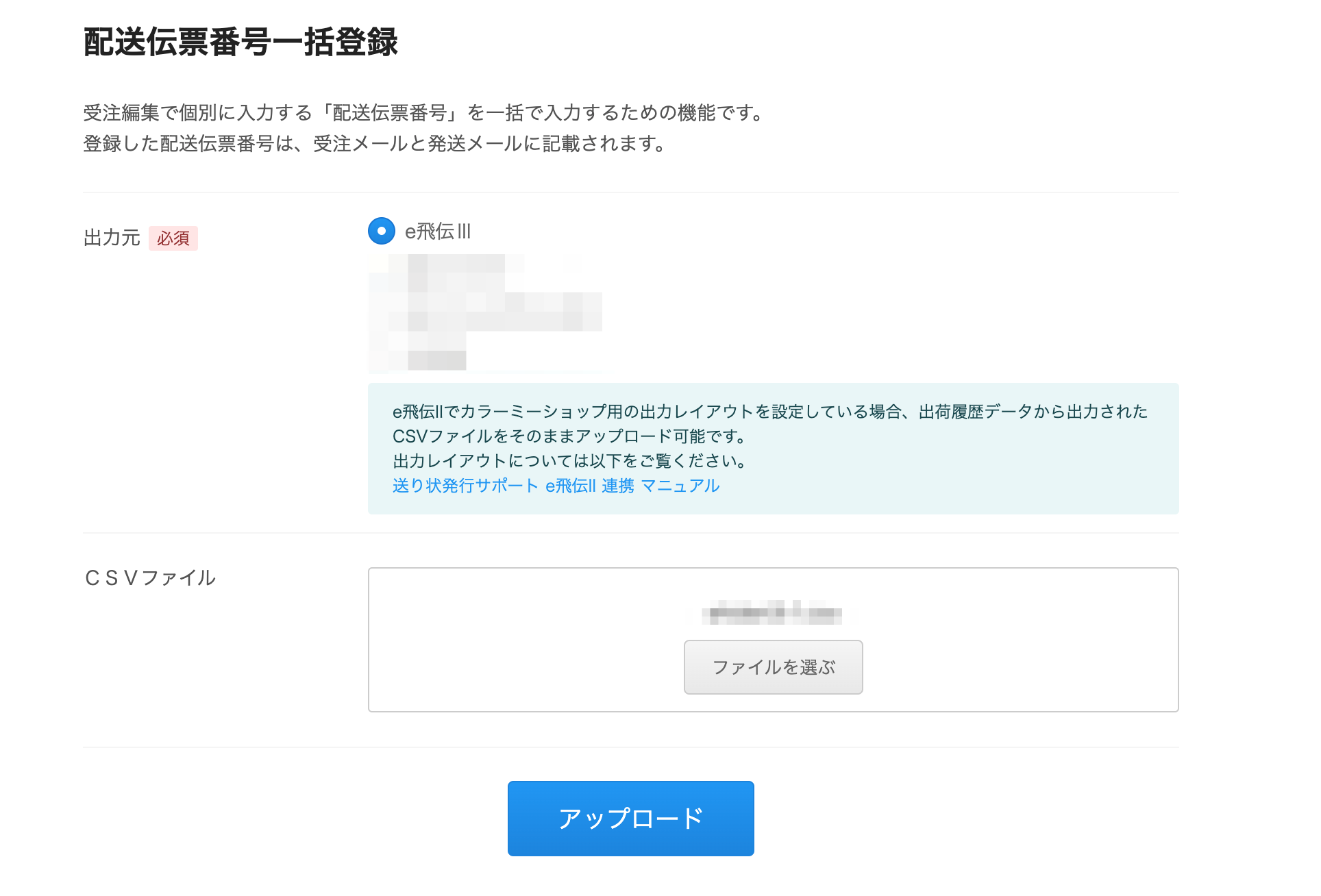Click the red 必須 required badge
Screen dimensions: 1321x896
[173, 238]
